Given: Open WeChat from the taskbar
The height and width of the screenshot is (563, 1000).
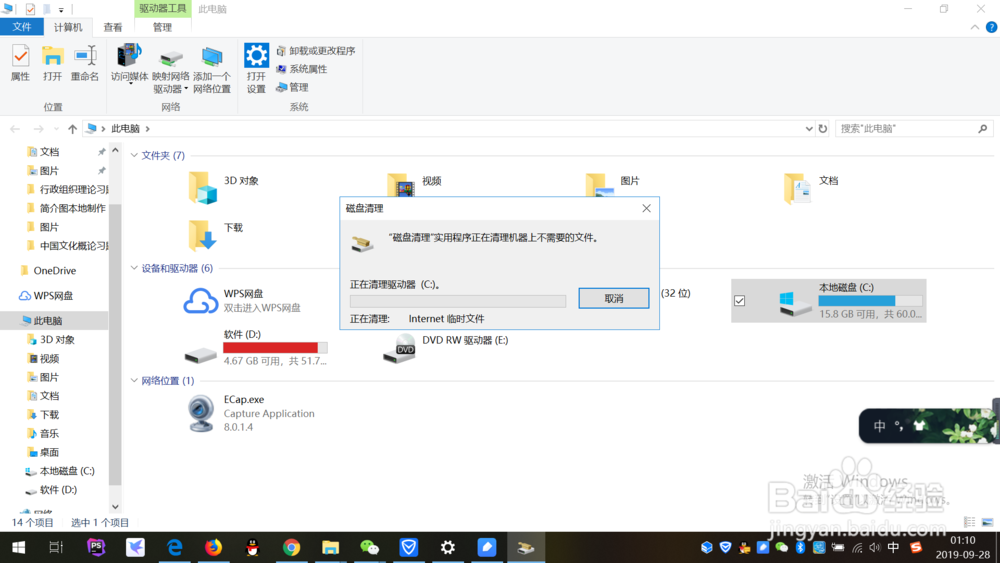Looking at the screenshot, I should click(369, 547).
